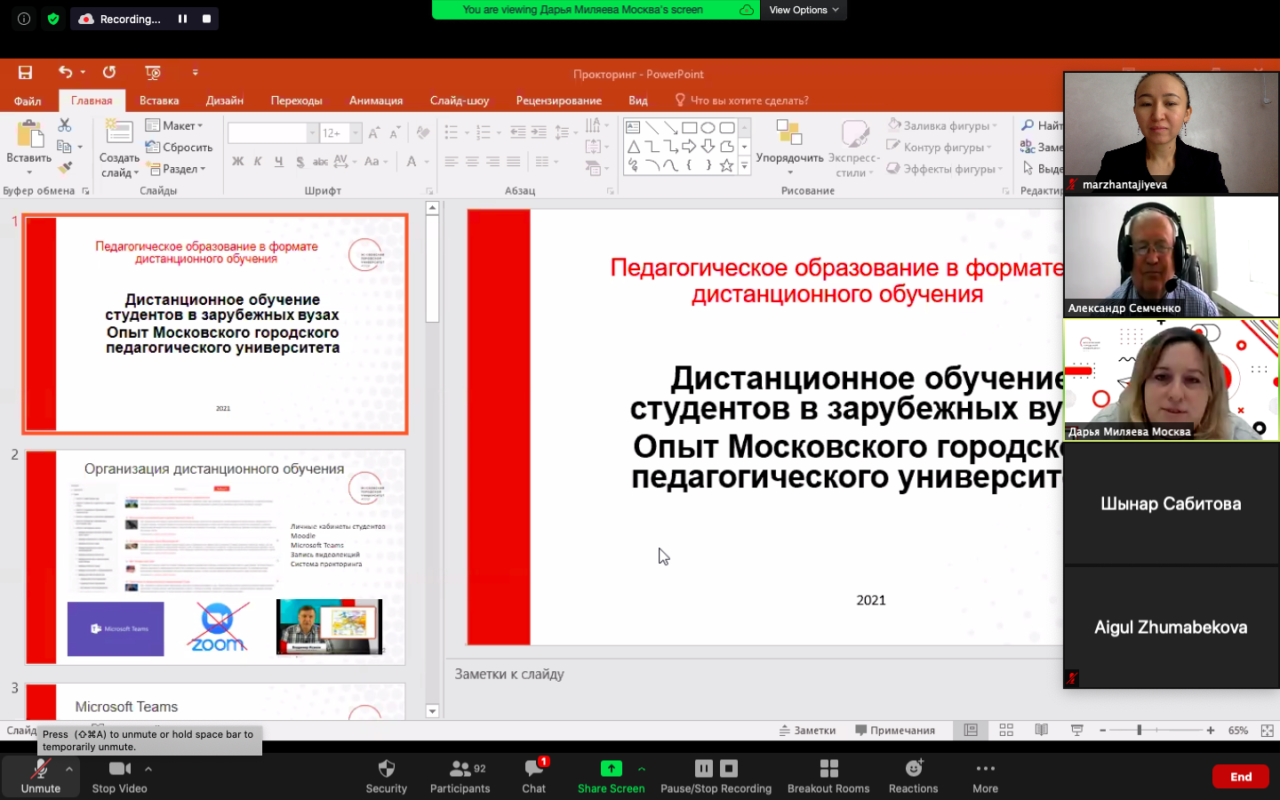Click the Undo arrow icon
The width and height of the screenshot is (1280, 800).
(65, 73)
